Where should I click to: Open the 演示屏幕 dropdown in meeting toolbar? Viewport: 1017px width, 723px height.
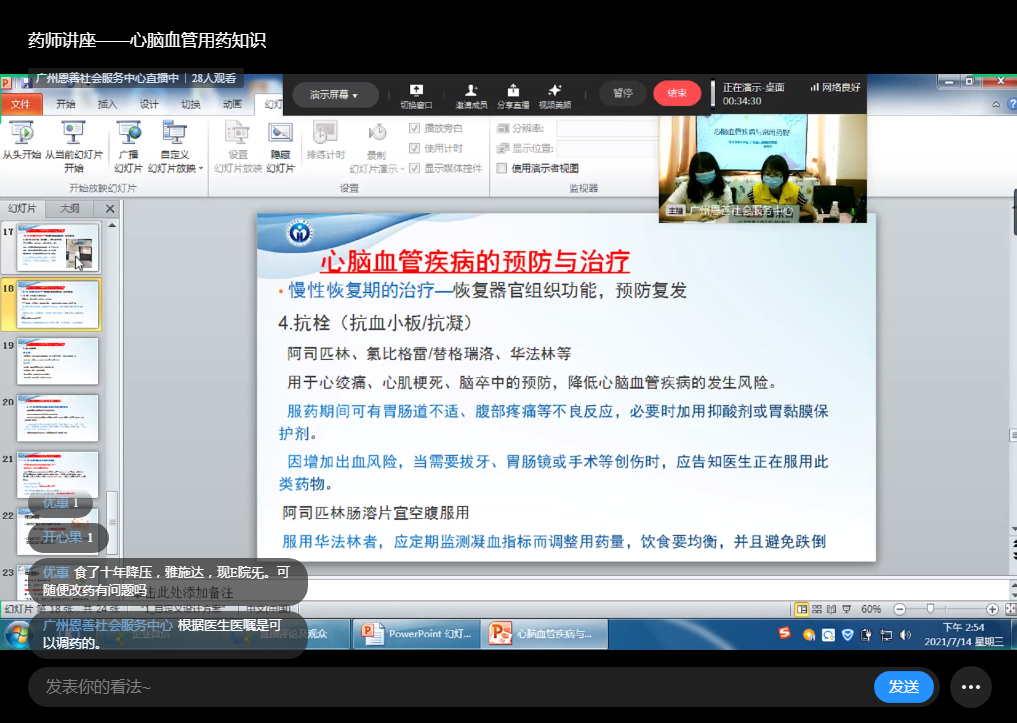pos(335,95)
